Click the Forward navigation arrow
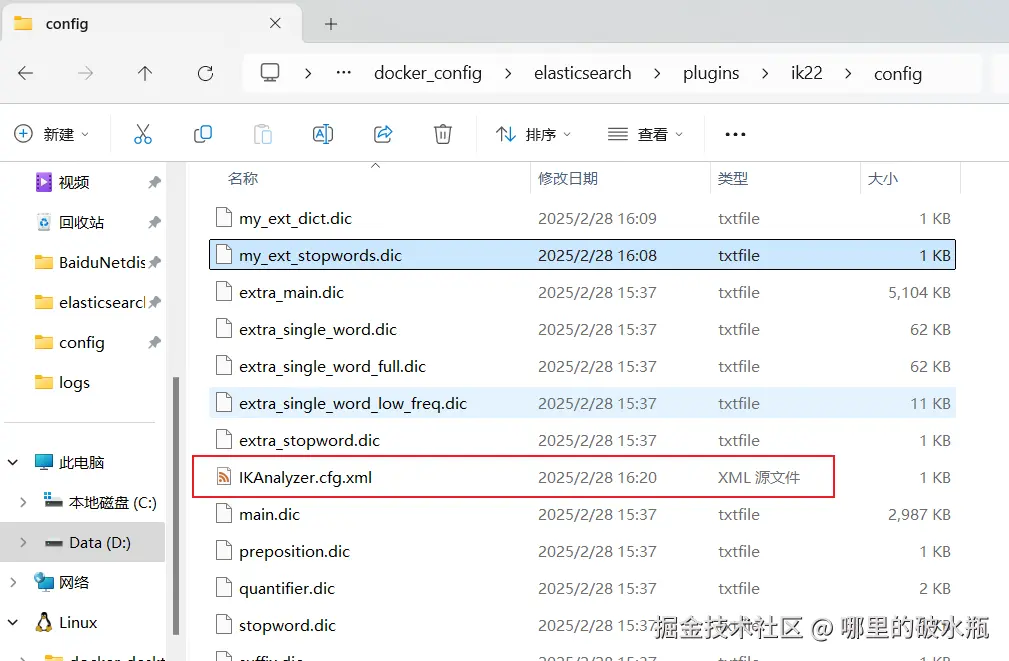The image size is (1009, 661). point(85,73)
